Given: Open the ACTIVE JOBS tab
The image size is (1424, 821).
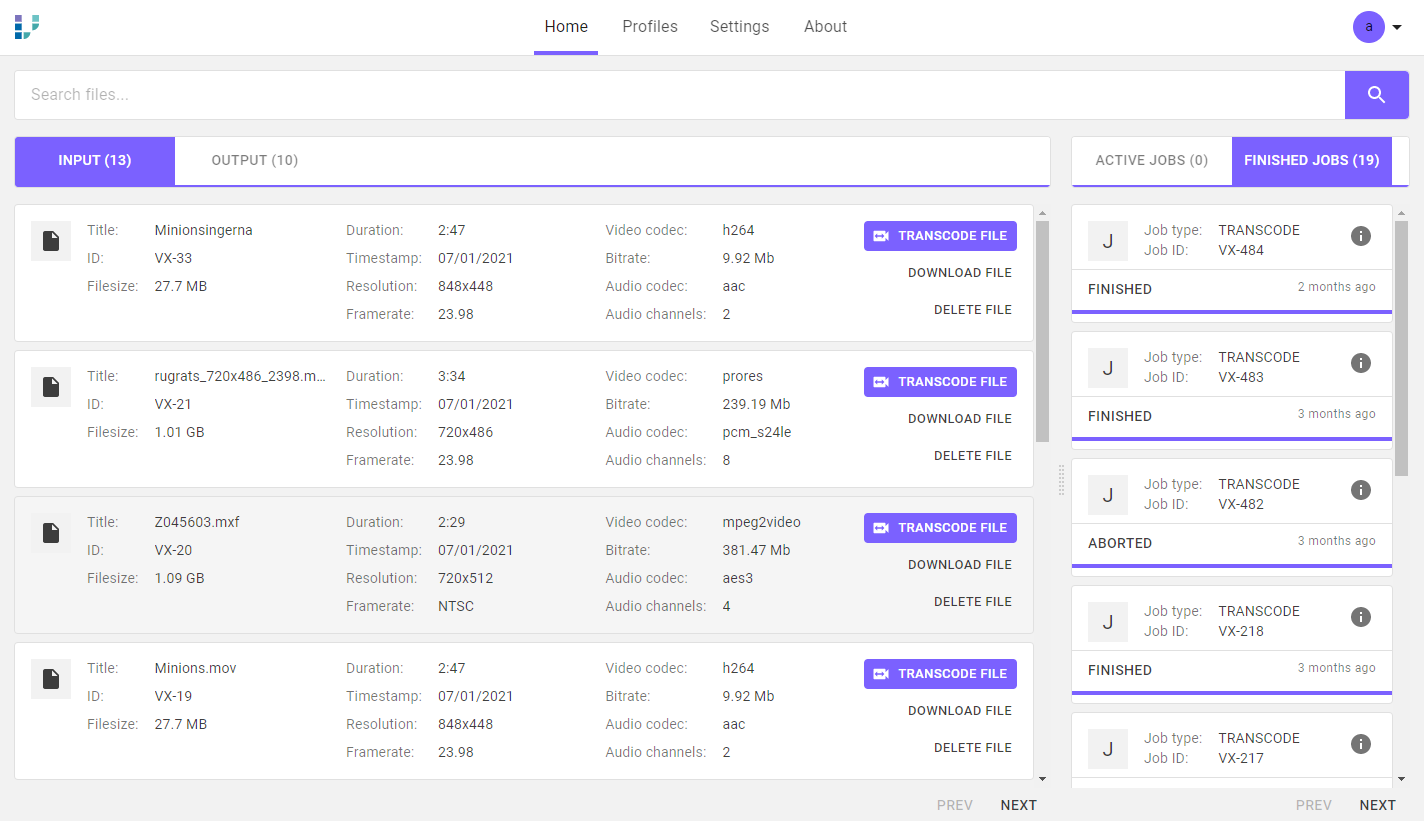Looking at the screenshot, I should tap(1151, 160).
